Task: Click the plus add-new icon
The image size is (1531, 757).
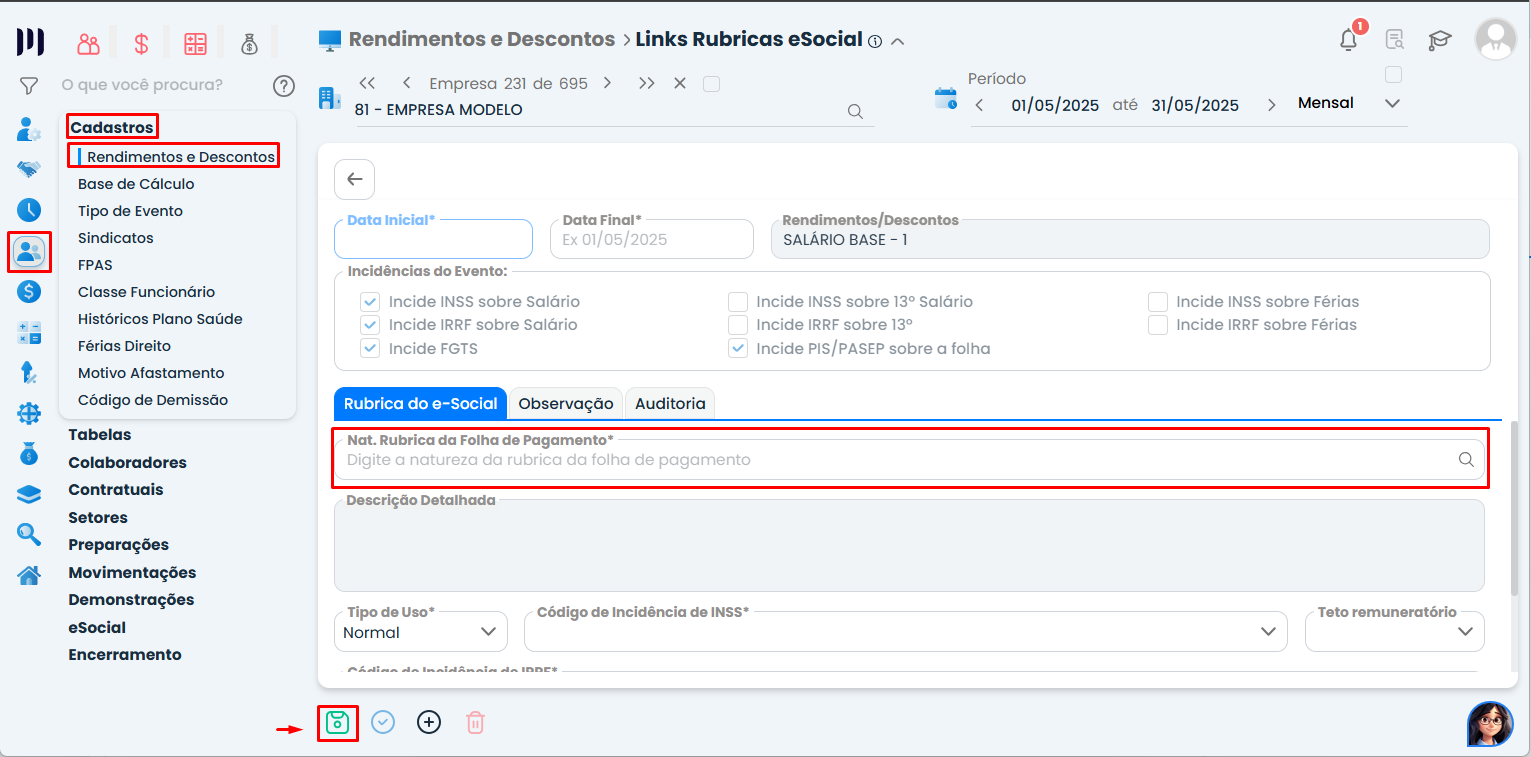Action: point(429,722)
